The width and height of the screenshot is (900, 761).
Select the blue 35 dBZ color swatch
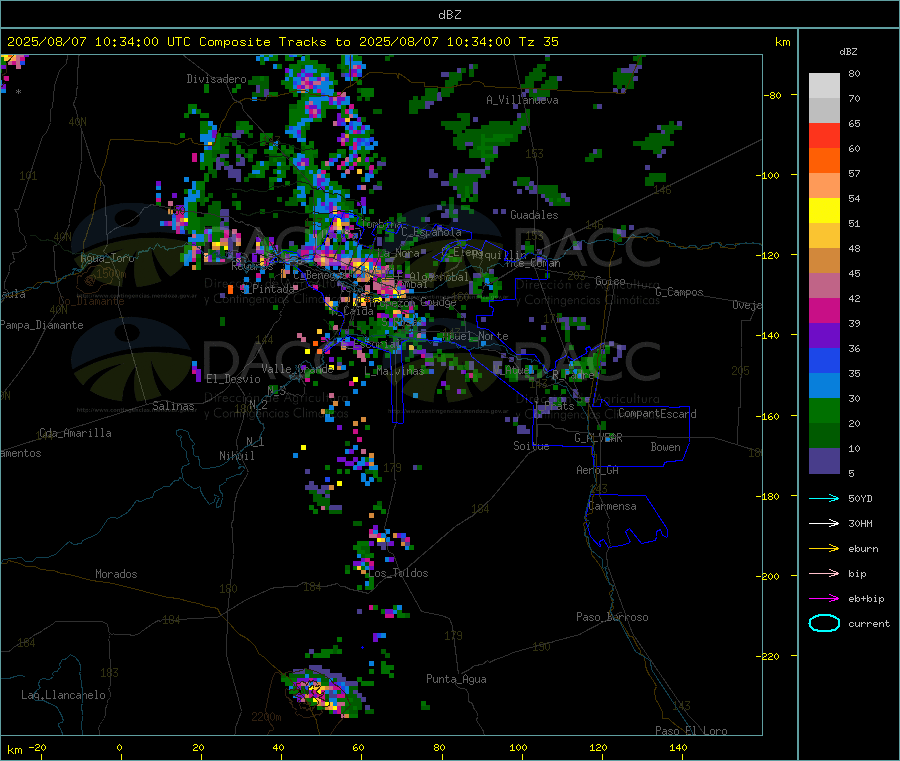(824, 360)
